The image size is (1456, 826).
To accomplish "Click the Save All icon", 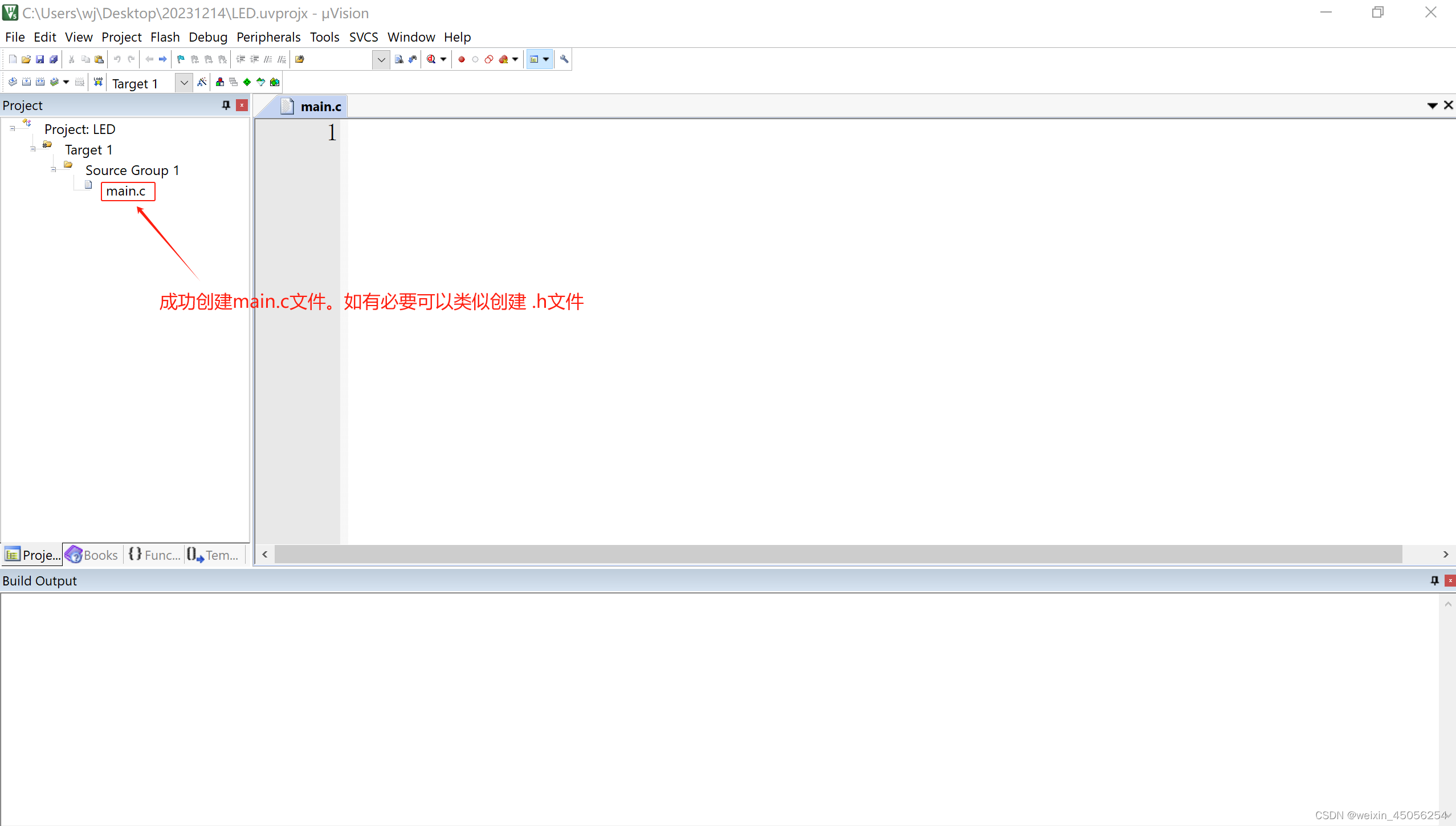I will [54, 59].
